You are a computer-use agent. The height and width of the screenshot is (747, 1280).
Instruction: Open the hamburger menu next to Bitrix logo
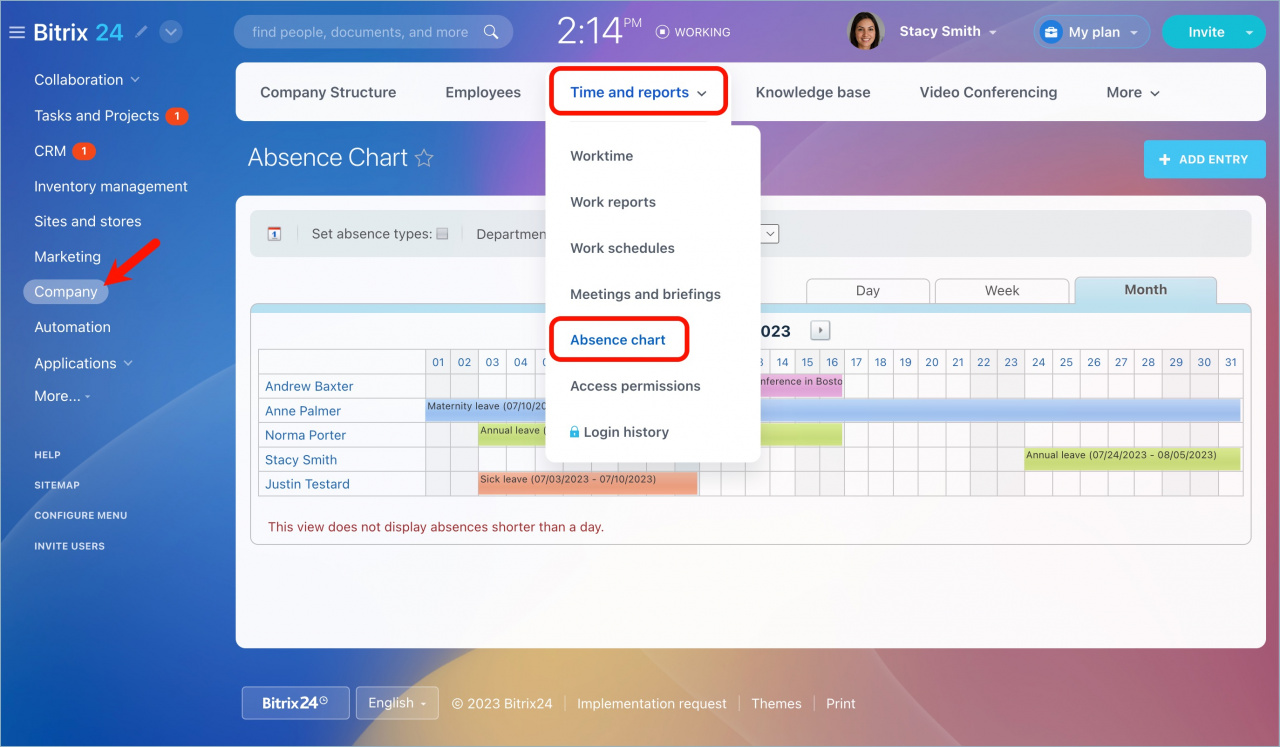click(16, 32)
